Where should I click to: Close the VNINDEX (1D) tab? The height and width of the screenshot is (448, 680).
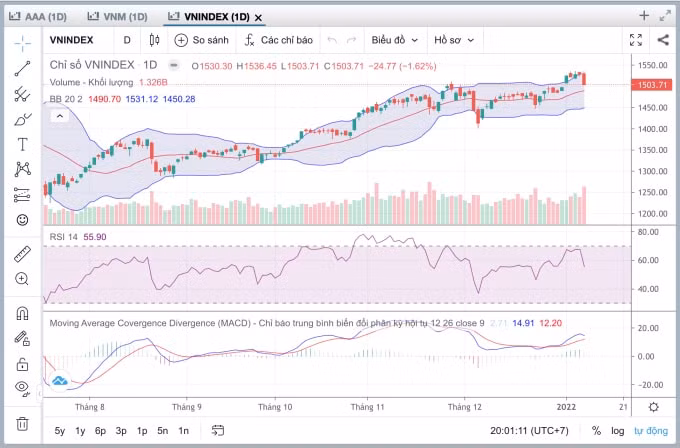click(x=258, y=18)
